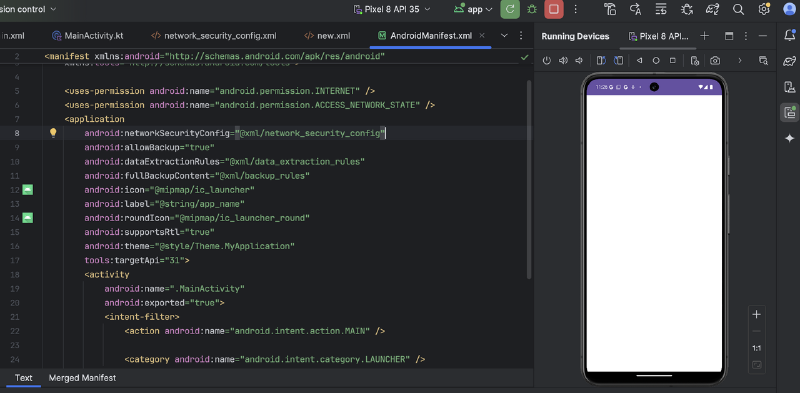Viewport: 800px width, 393px height.
Task: Open IDE settings gear icon
Action: point(764,9)
